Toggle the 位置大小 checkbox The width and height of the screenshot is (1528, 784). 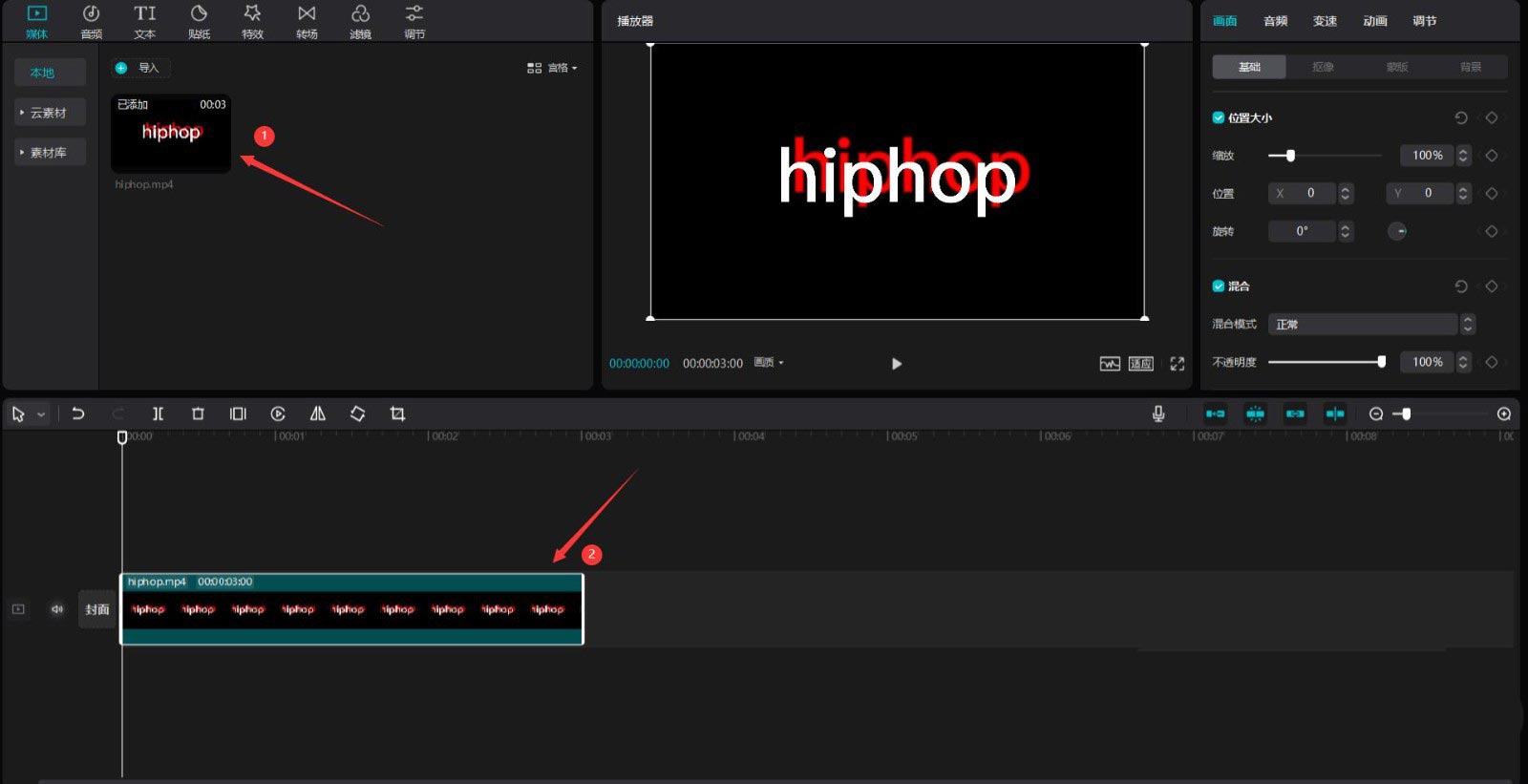(x=1219, y=117)
